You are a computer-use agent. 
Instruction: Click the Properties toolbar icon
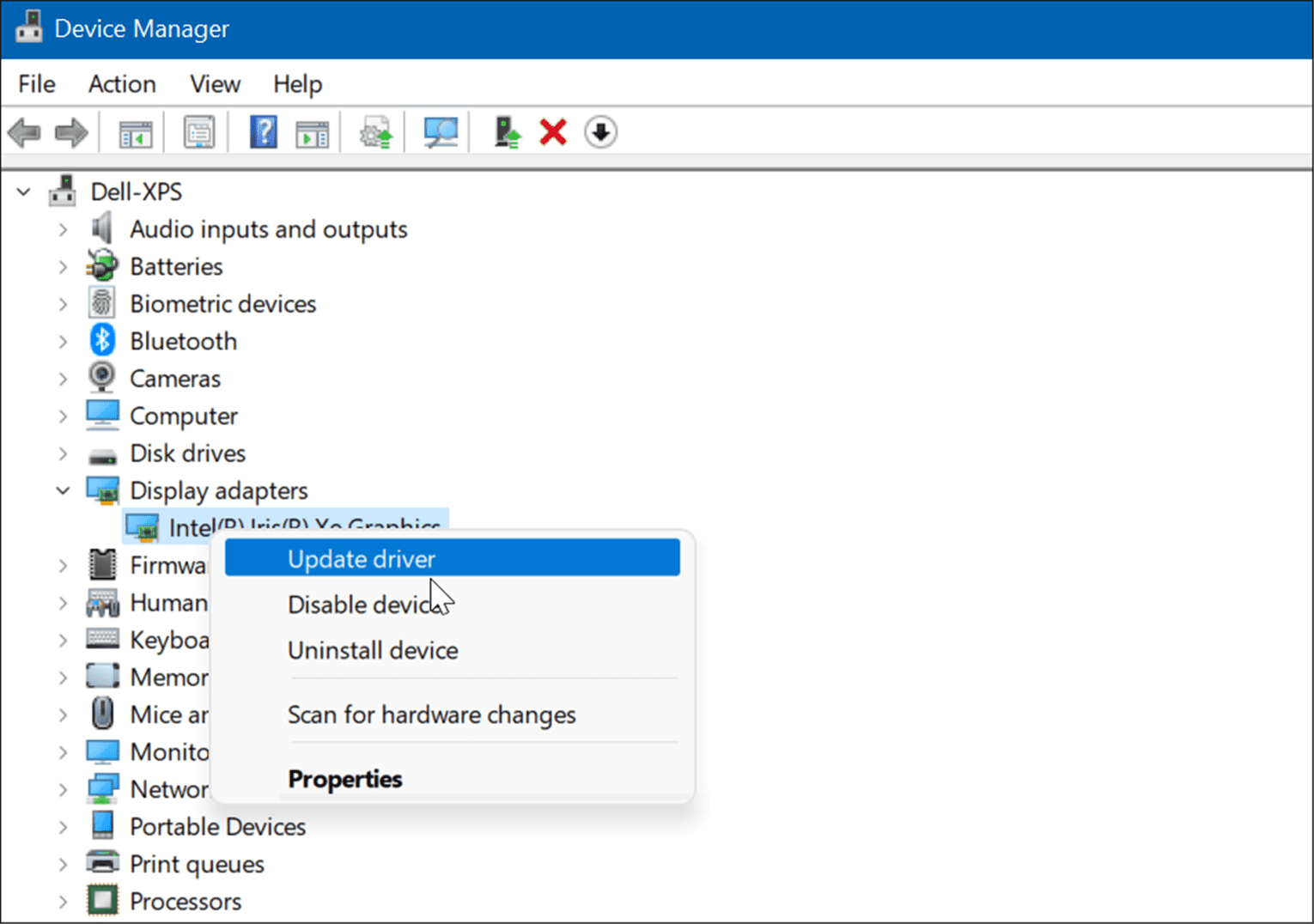198,131
